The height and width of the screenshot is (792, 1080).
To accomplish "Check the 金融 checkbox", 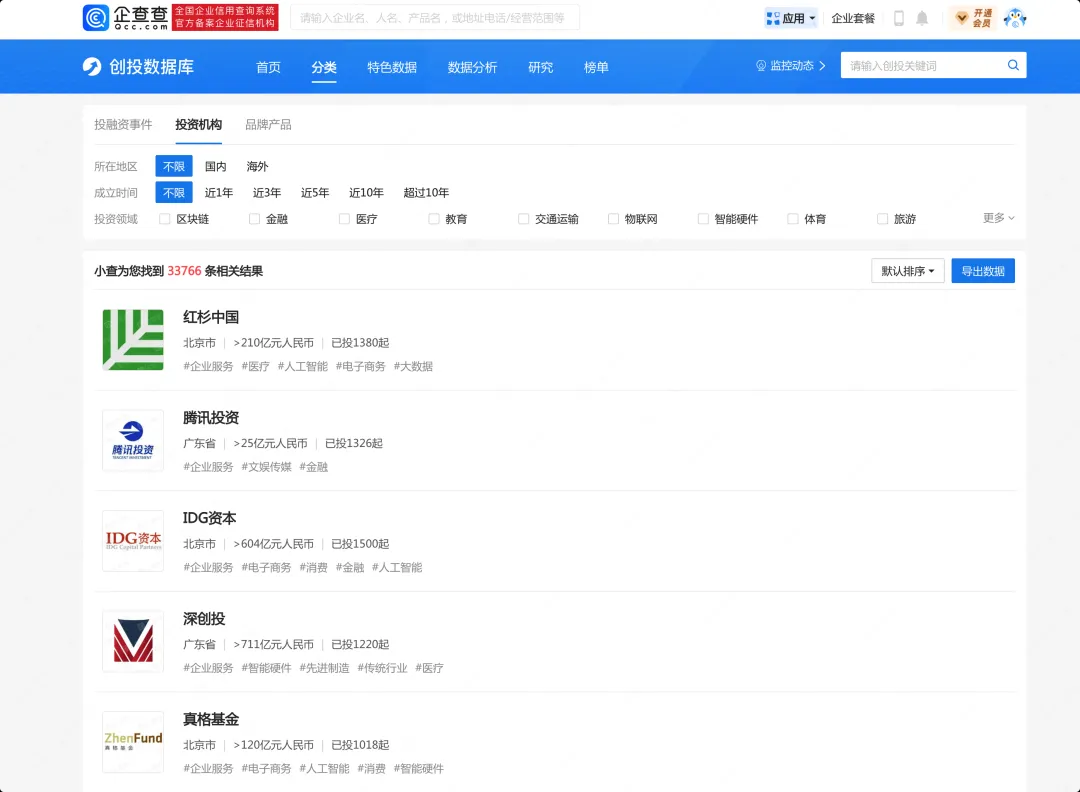I will click(254, 219).
